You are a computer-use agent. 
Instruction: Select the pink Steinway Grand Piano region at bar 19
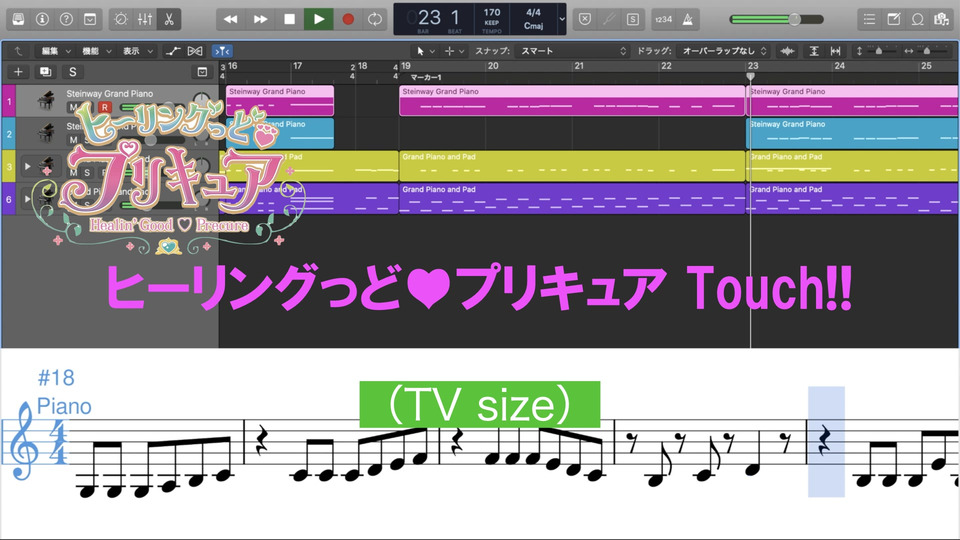(x=572, y=100)
